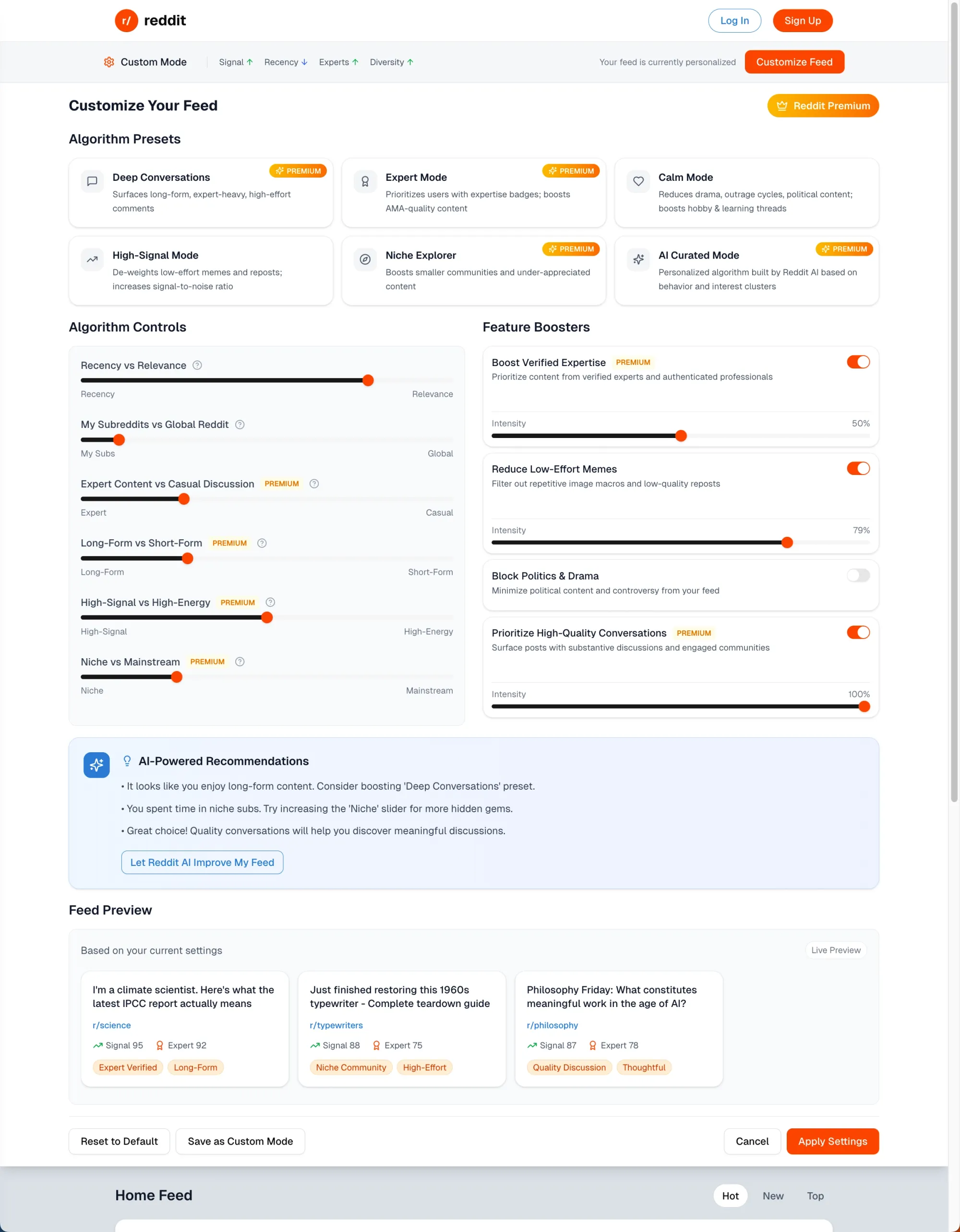Screen dimensions: 960x1232
Task: Adjust the Niche vs Mainstream slider
Action: pyautogui.click(x=177, y=677)
